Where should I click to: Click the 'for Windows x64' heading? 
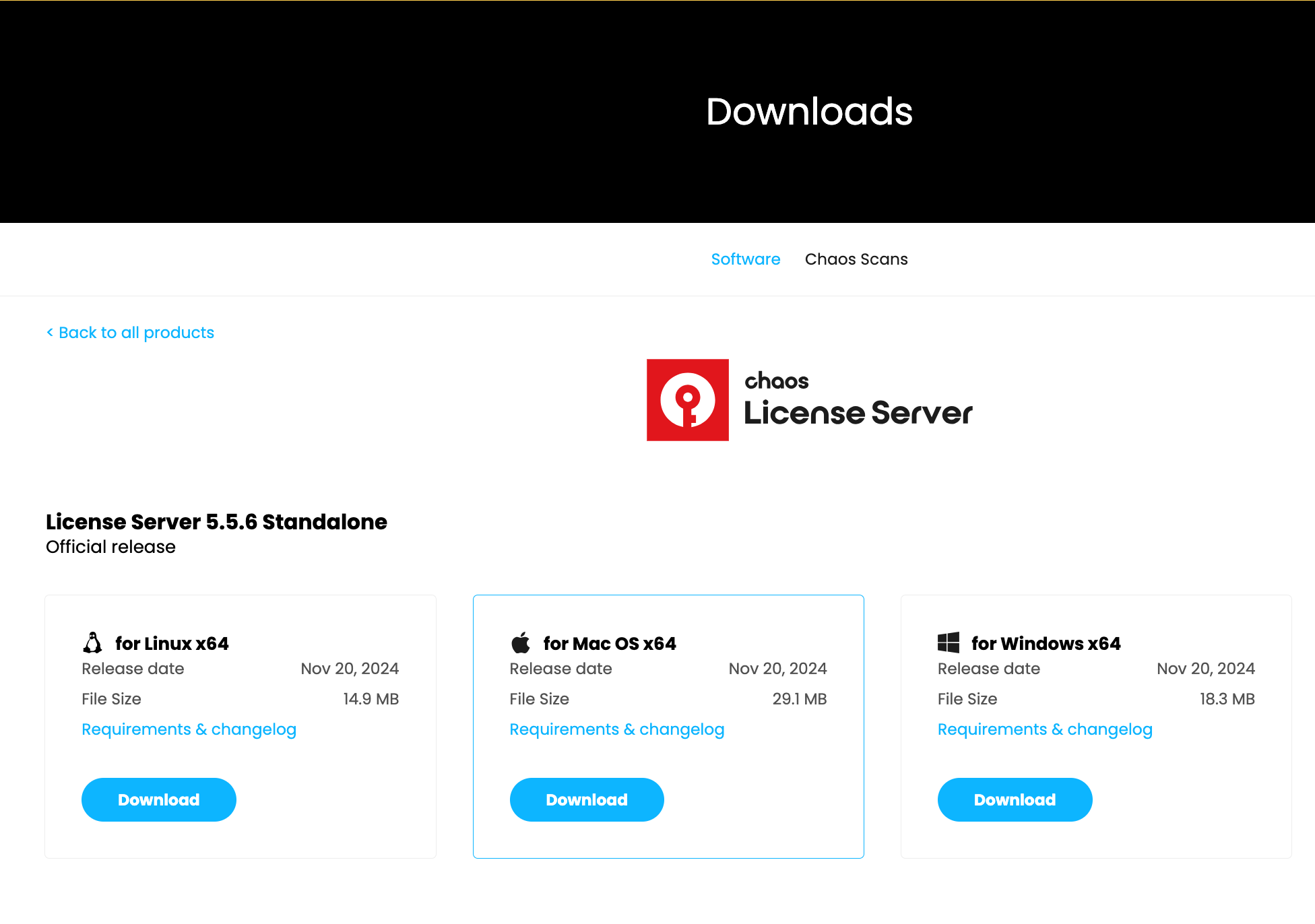(1046, 644)
